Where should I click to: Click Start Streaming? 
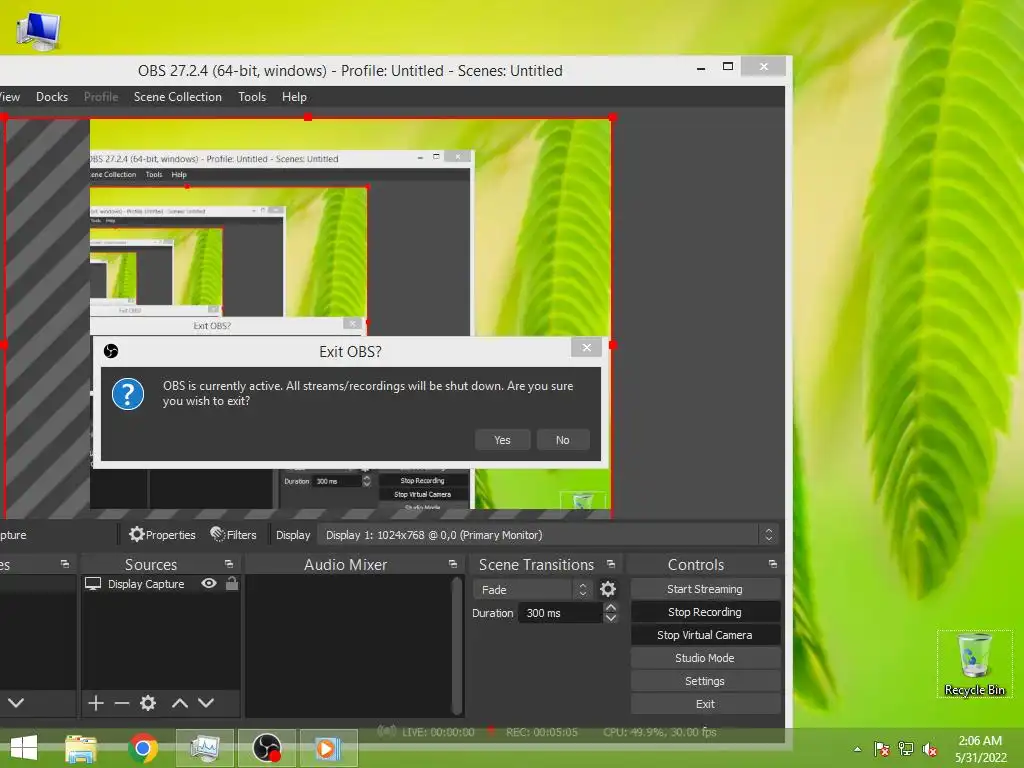click(x=705, y=589)
